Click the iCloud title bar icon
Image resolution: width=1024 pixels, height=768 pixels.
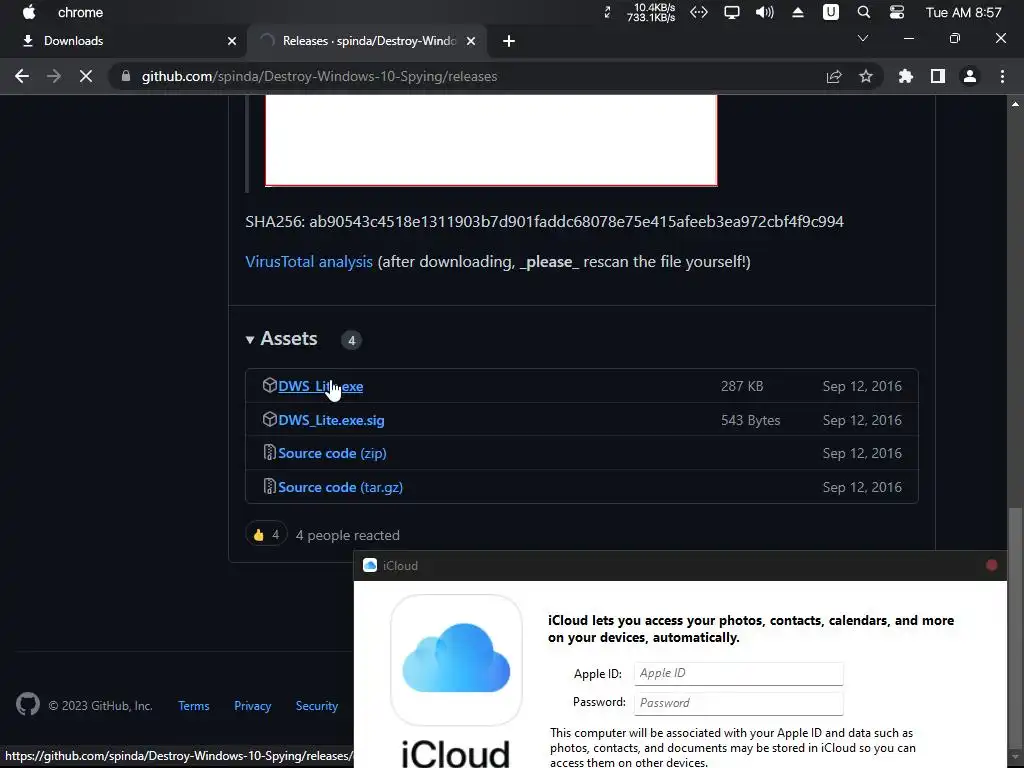click(x=370, y=565)
